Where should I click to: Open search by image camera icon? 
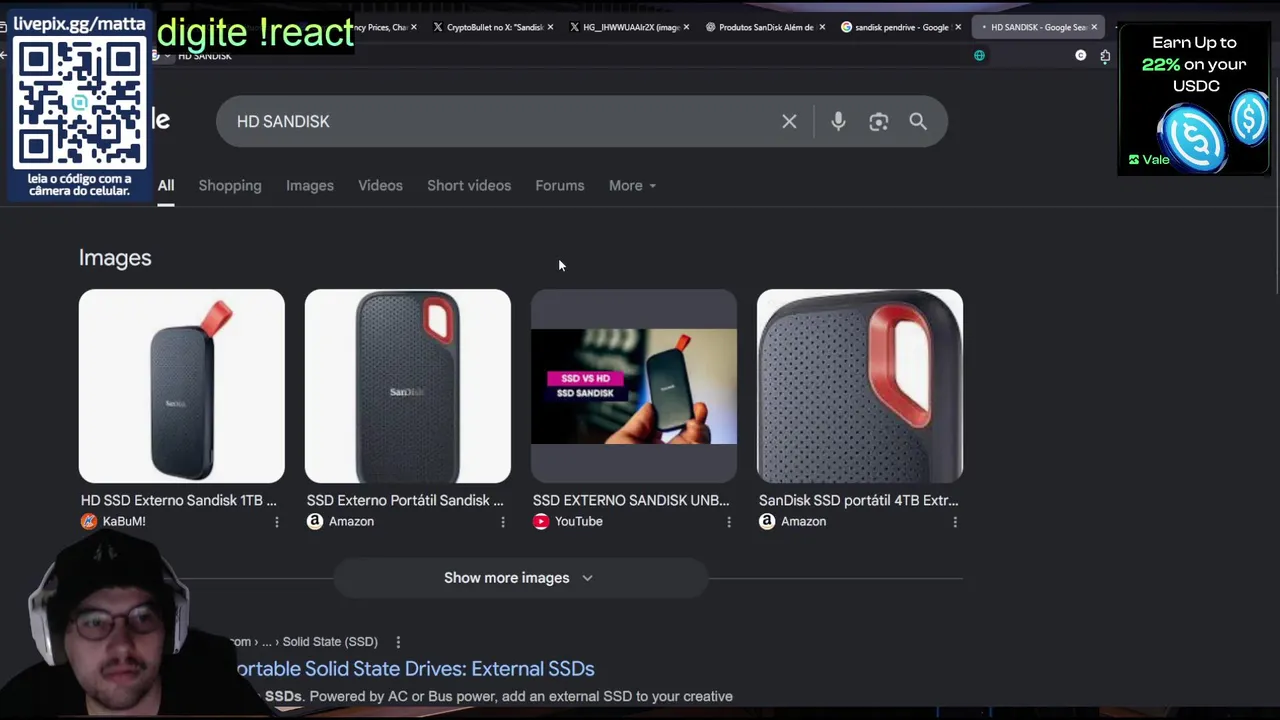coord(878,121)
